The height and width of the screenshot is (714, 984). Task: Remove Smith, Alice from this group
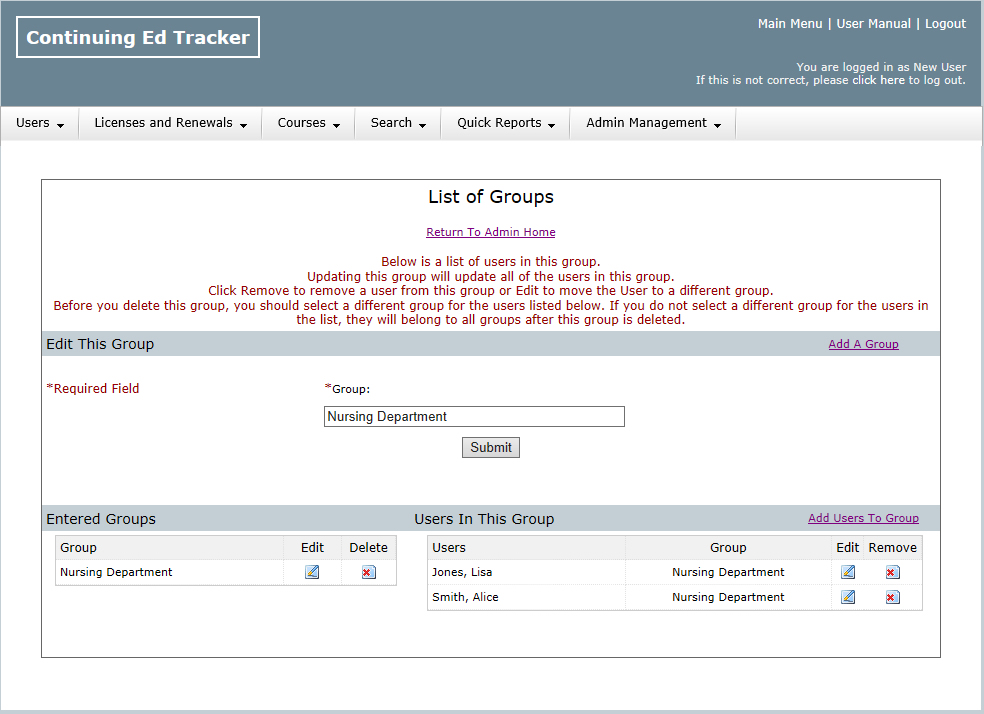(x=892, y=597)
